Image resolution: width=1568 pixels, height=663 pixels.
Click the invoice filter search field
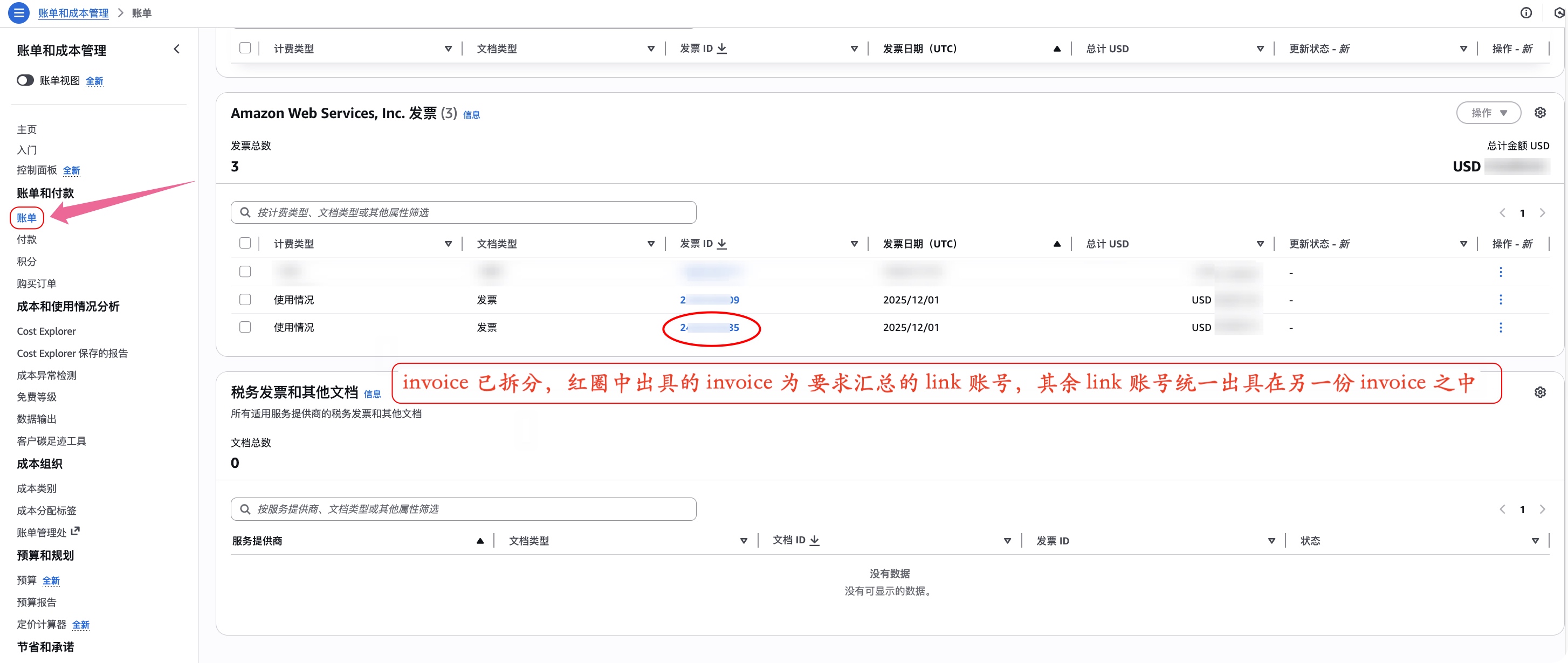pyautogui.click(x=463, y=212)
